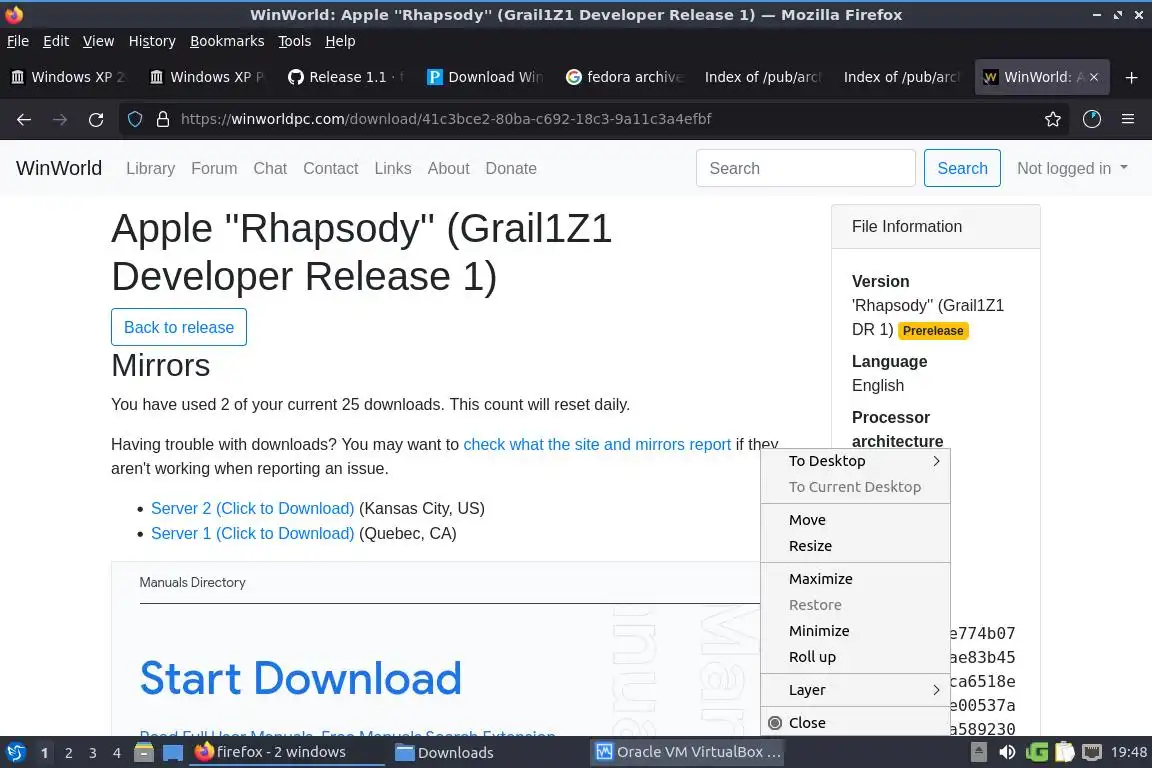Click the Back to release button

point(179,327)
